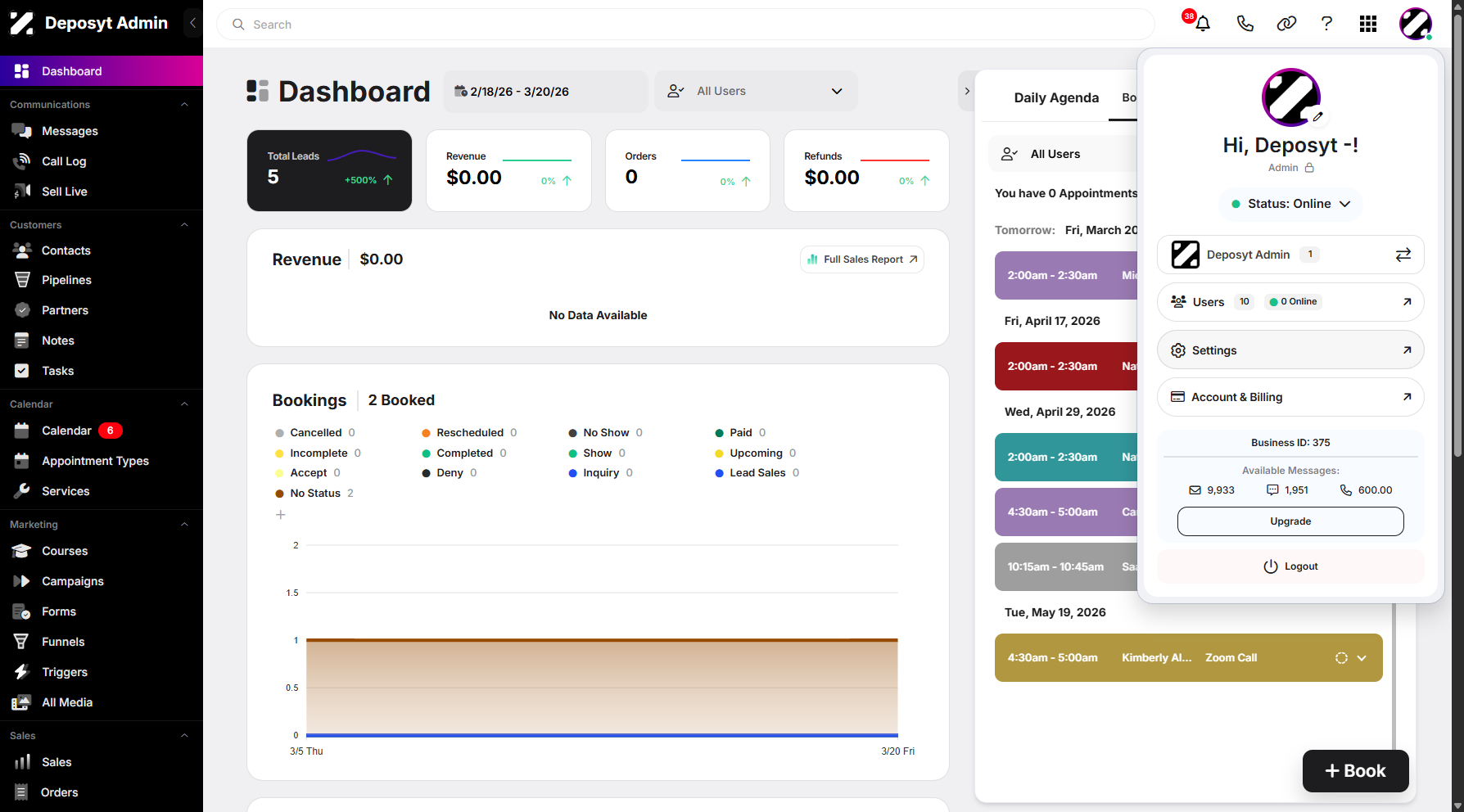Toggle the Lead Sales series in legend
The image size is (1464, 812).
(757, 473)
